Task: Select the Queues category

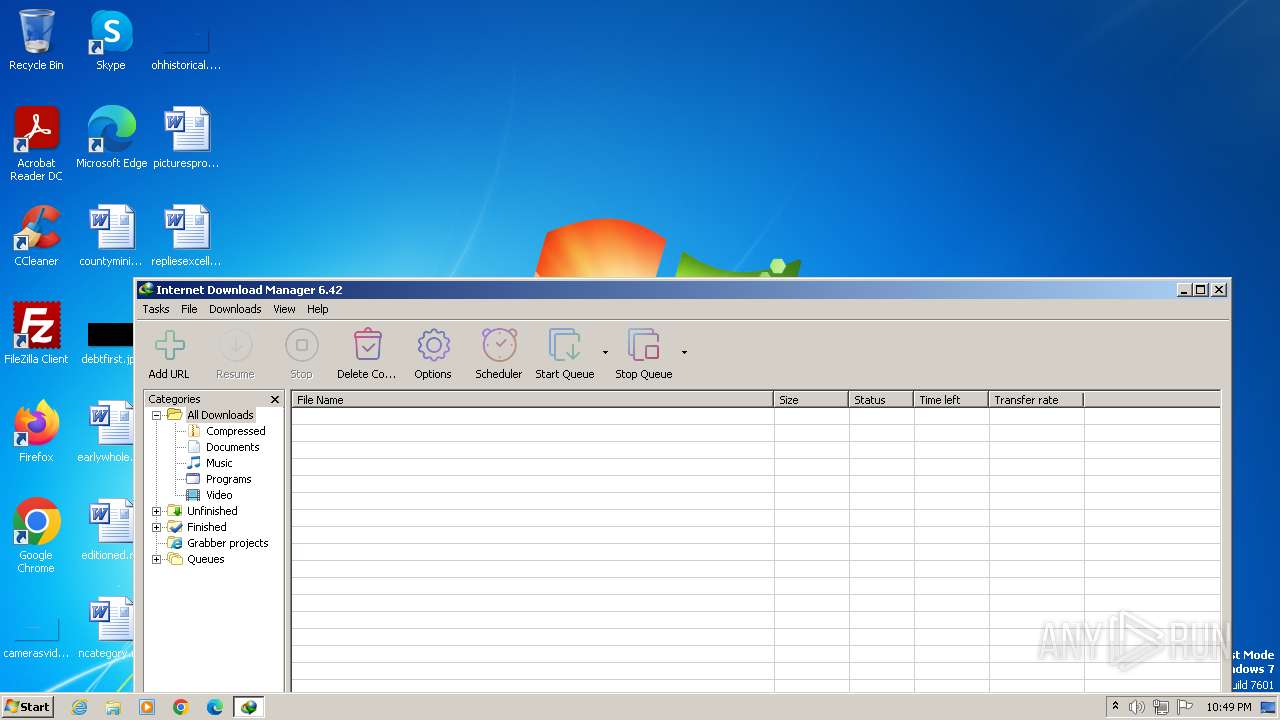Action: 205,559
